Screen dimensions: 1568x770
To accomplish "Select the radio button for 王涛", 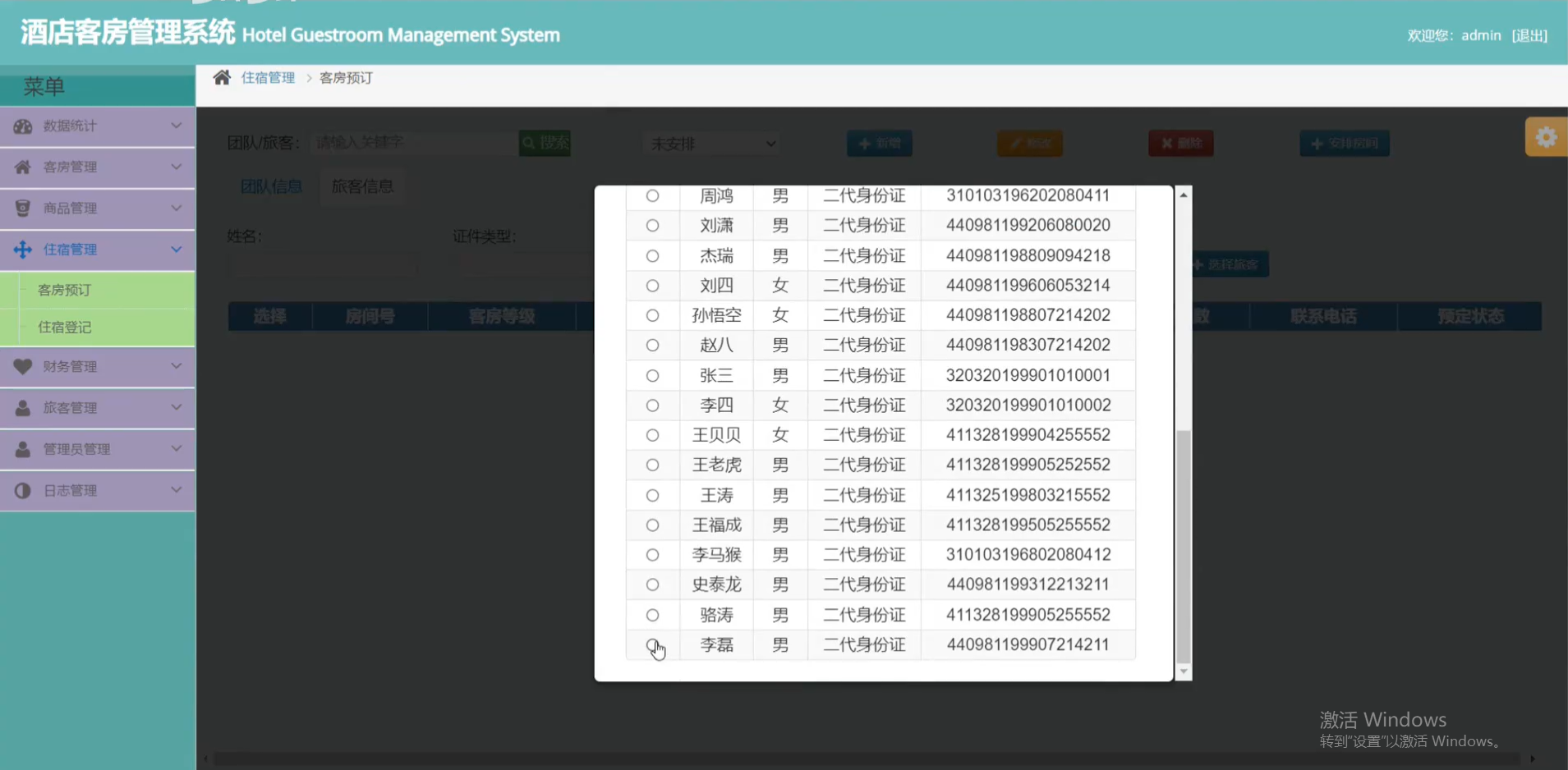I will point(652,496).
